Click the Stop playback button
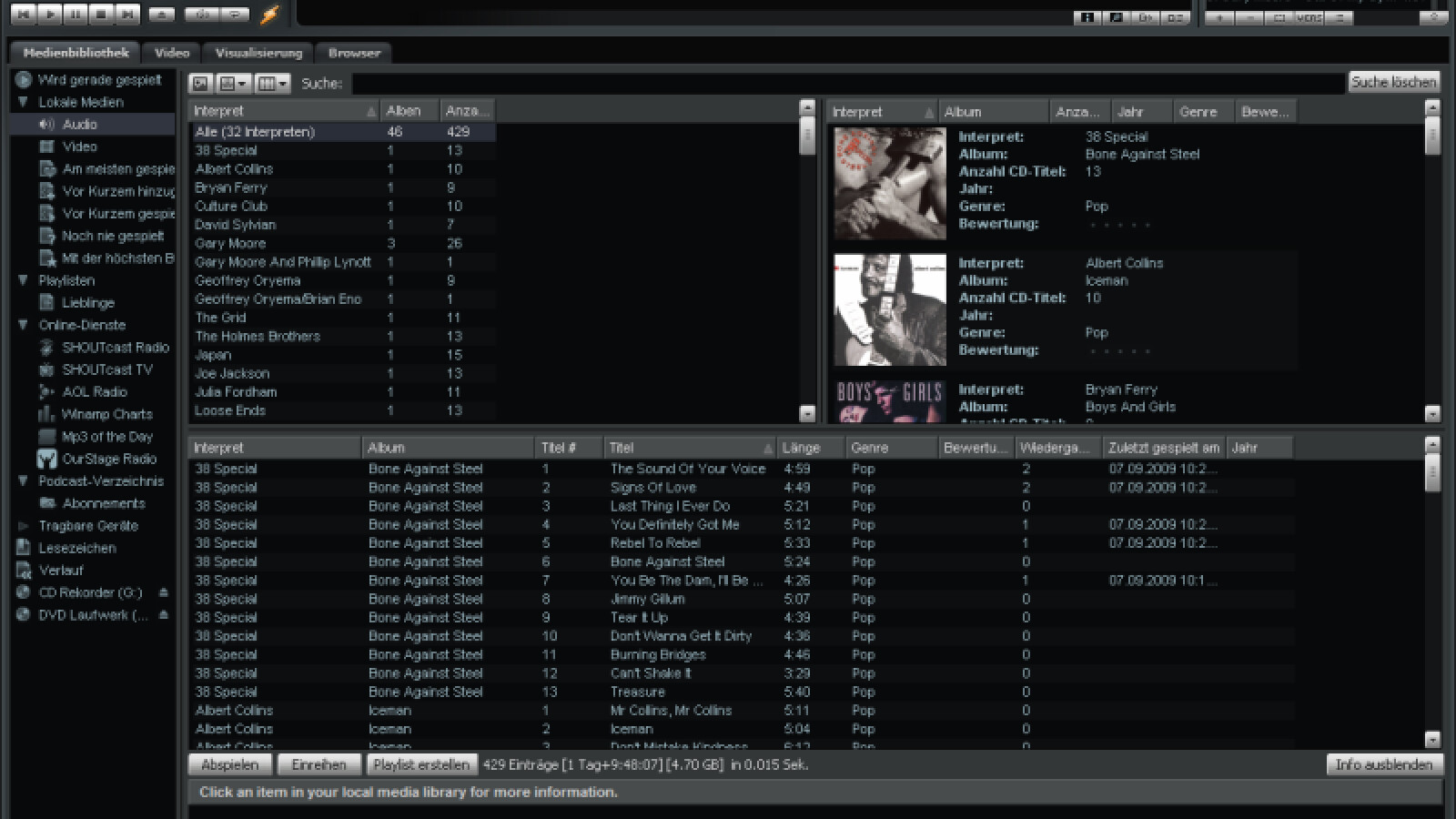This screenshot has height=819, width=1456. (x=102, y=14)
